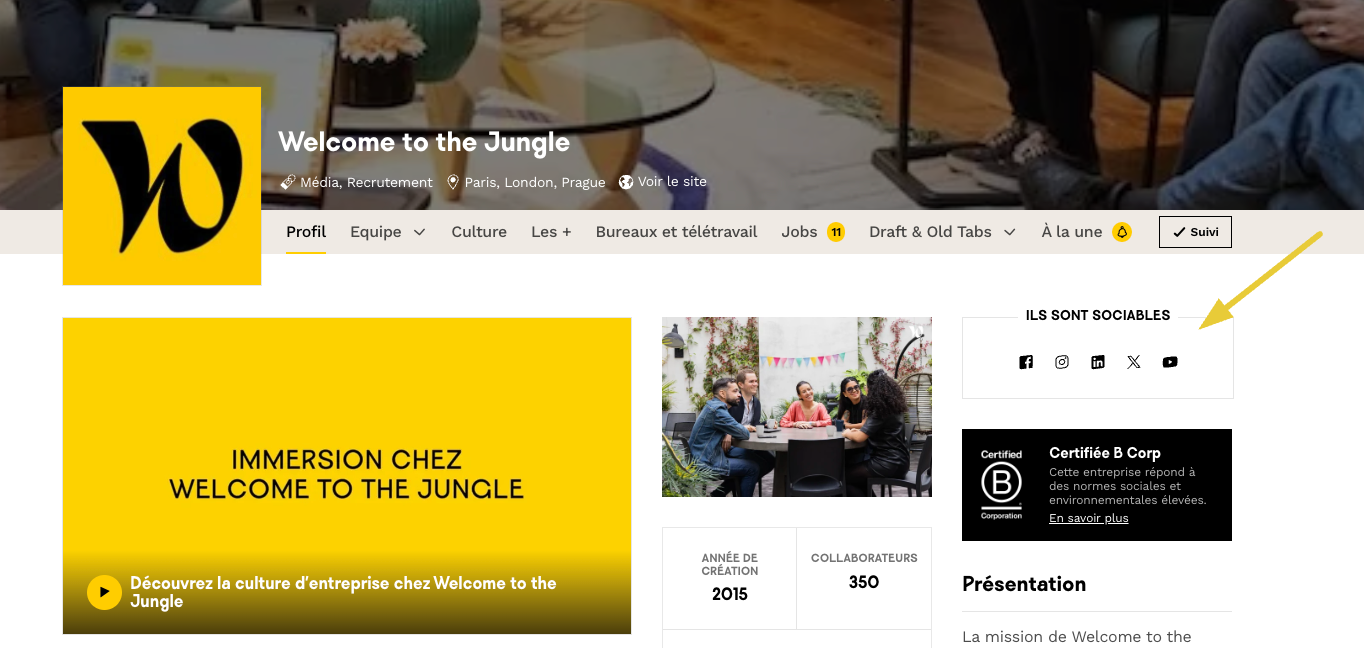Switch to the Culture tab
Image resolution: width=1364 pixels, height=648 pixels.
click(479, 232)
